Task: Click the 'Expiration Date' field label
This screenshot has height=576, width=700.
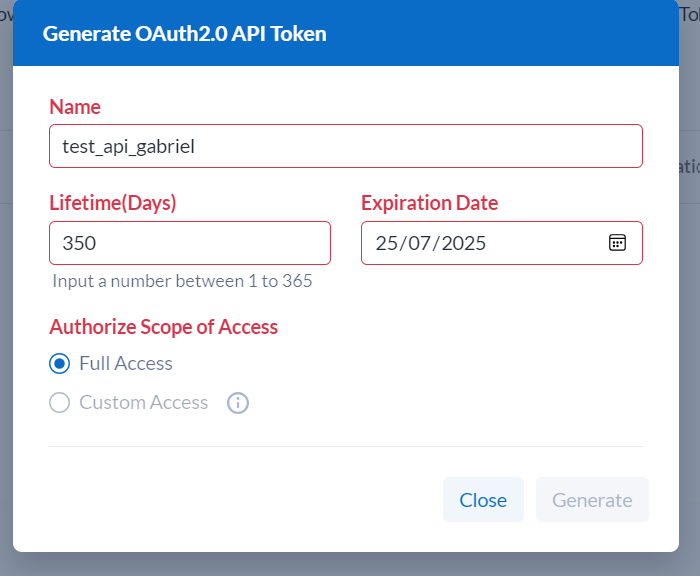Action: point(429,203)
